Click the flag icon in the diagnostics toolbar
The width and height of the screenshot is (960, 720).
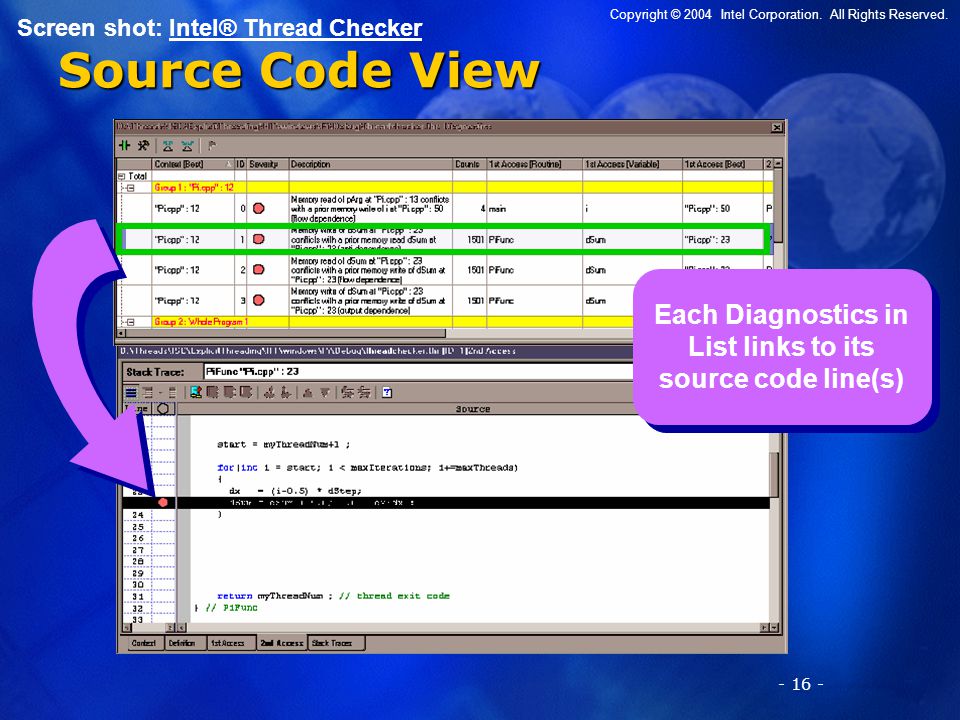(211, 146)
